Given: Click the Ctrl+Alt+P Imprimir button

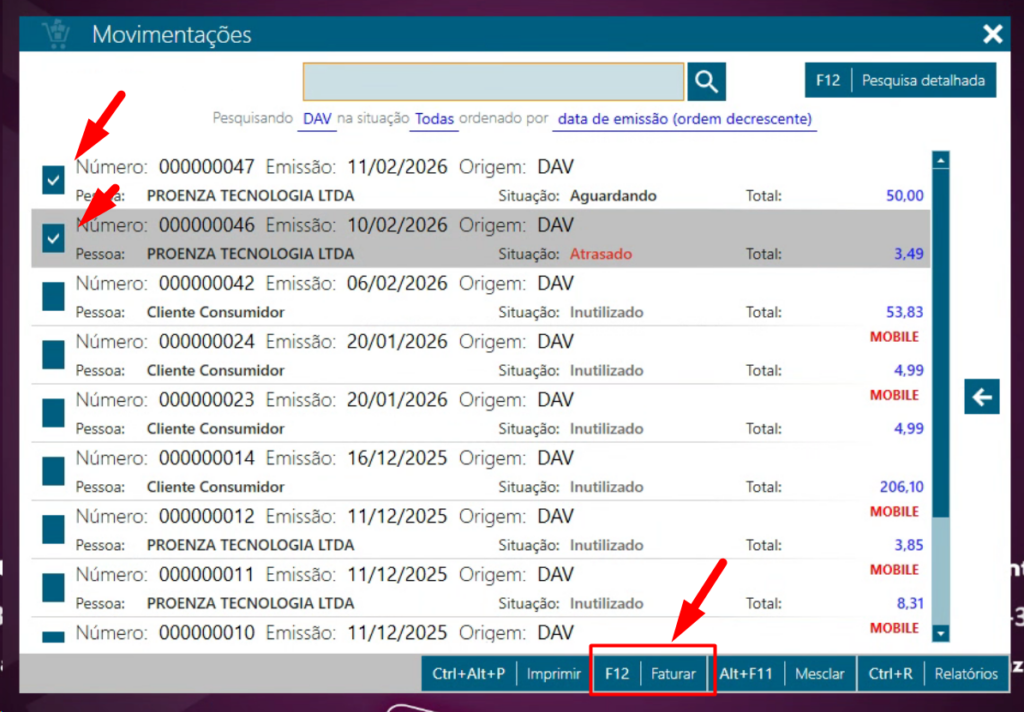Looking at the screenshot, I should tap(506, 674).
